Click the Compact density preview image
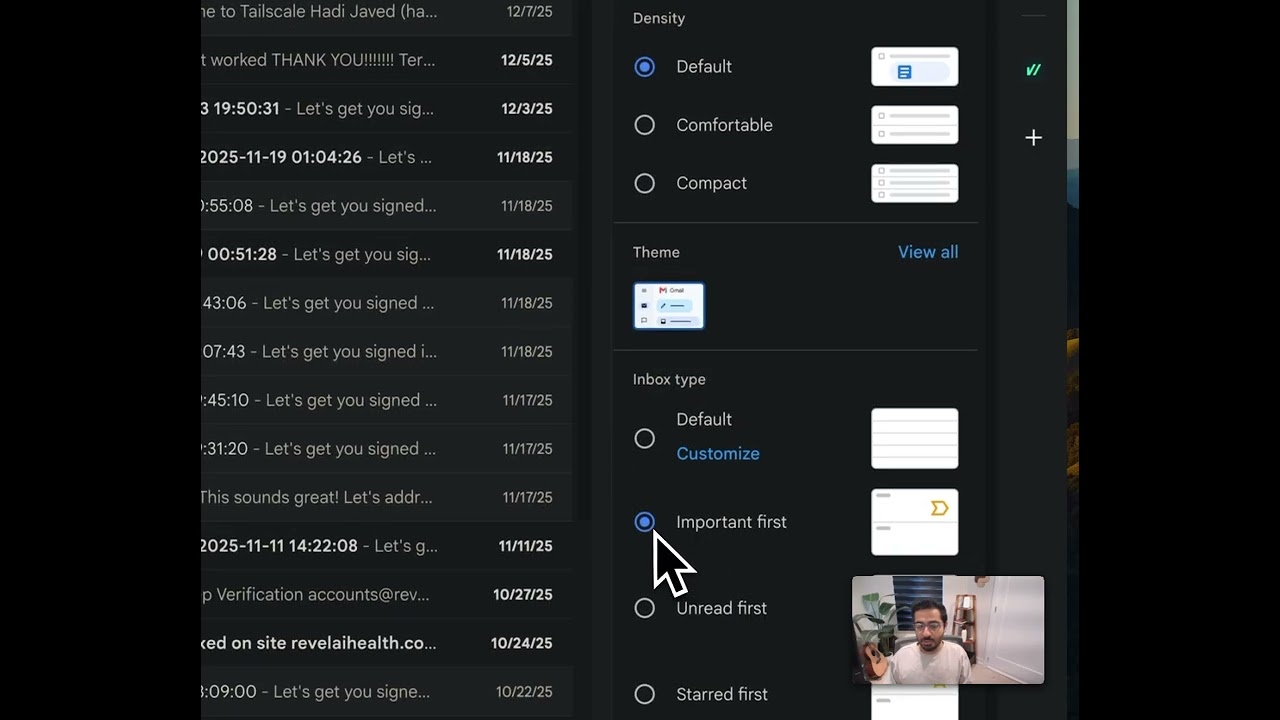This screenshot has width=1280, height=720. [x=915, y=183]
